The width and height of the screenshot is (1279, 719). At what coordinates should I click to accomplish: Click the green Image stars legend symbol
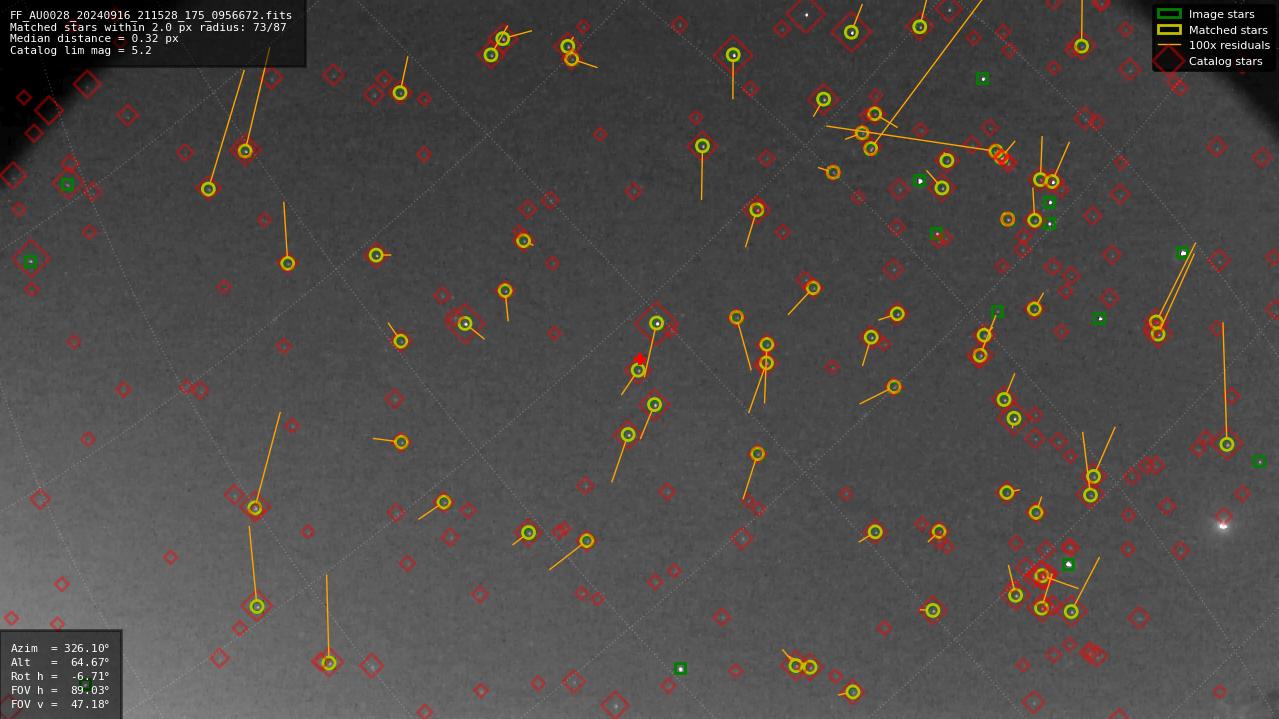[1168, 14]
